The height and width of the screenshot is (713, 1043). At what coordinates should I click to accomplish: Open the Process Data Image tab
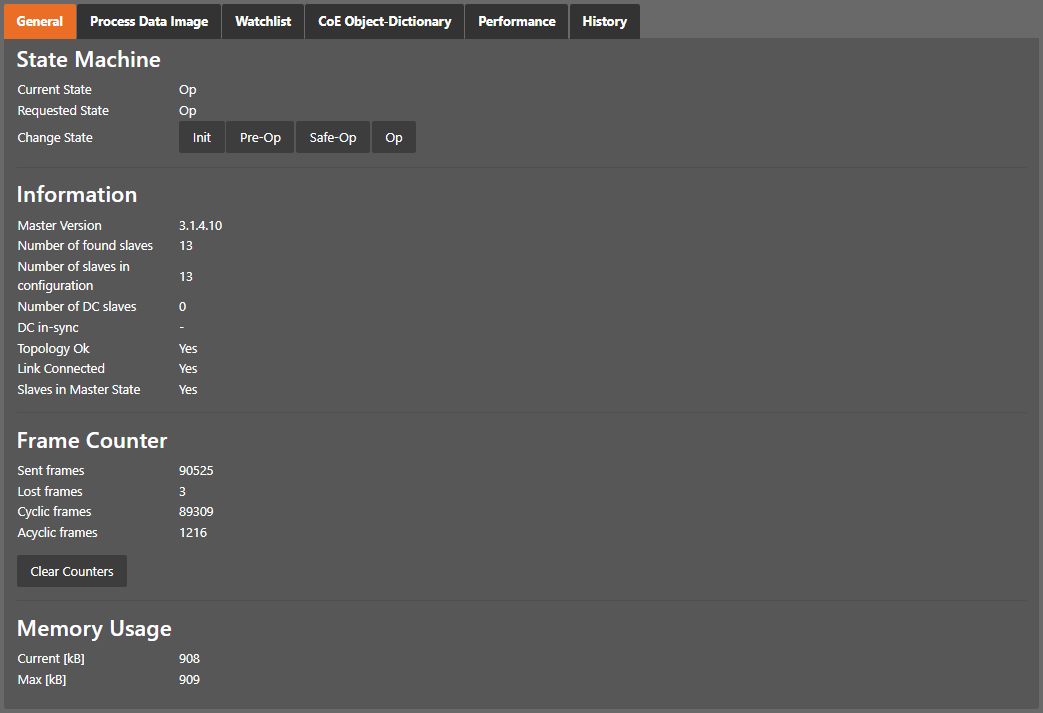[x=149, y=21]
